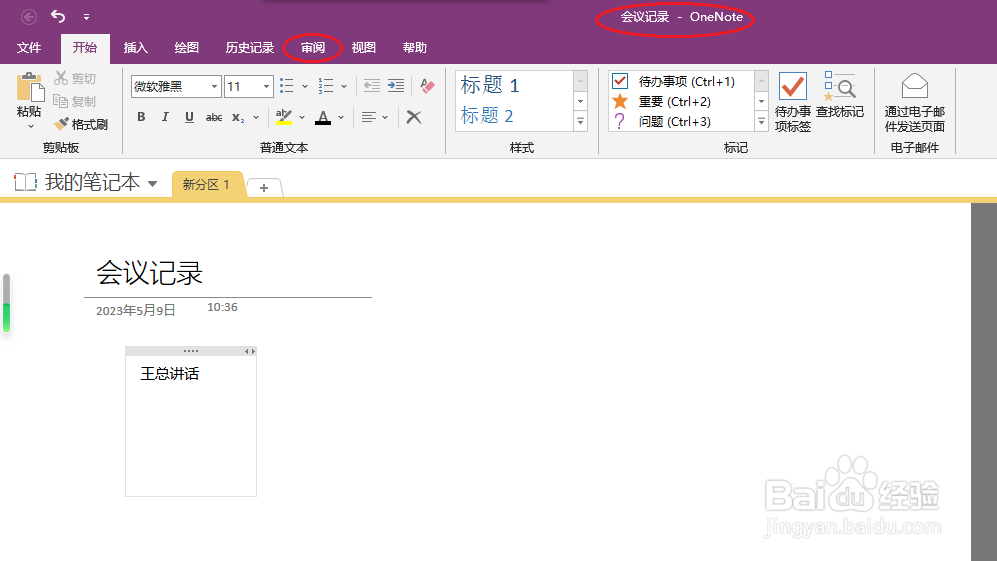Image resolution: width=997 pixels, height=561 pixels.
Task: Click the Back navigation arrow
Action: 29,17
